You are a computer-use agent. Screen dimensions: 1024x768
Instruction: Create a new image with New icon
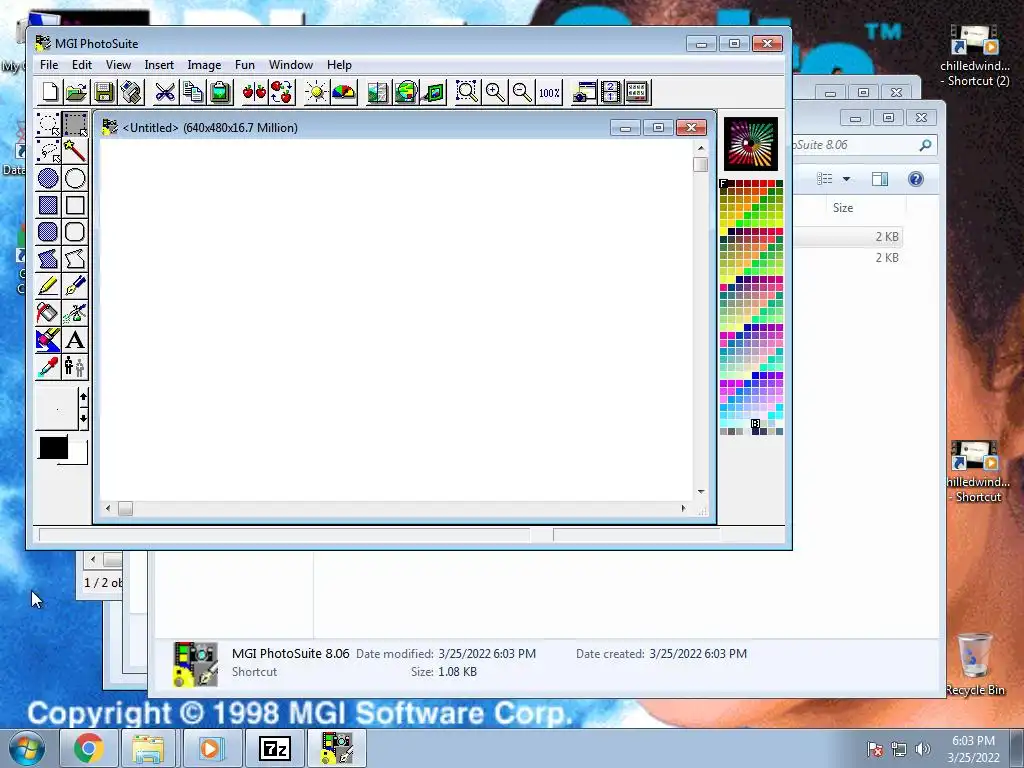(50, 92)
